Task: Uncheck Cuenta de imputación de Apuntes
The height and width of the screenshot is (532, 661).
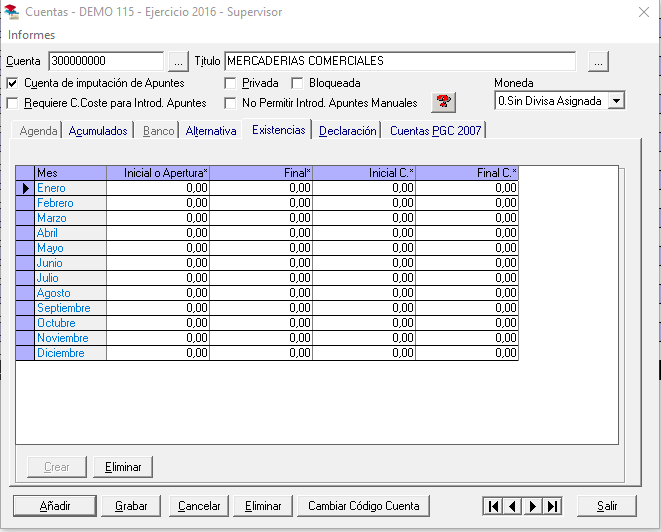Action: [13, 83]
